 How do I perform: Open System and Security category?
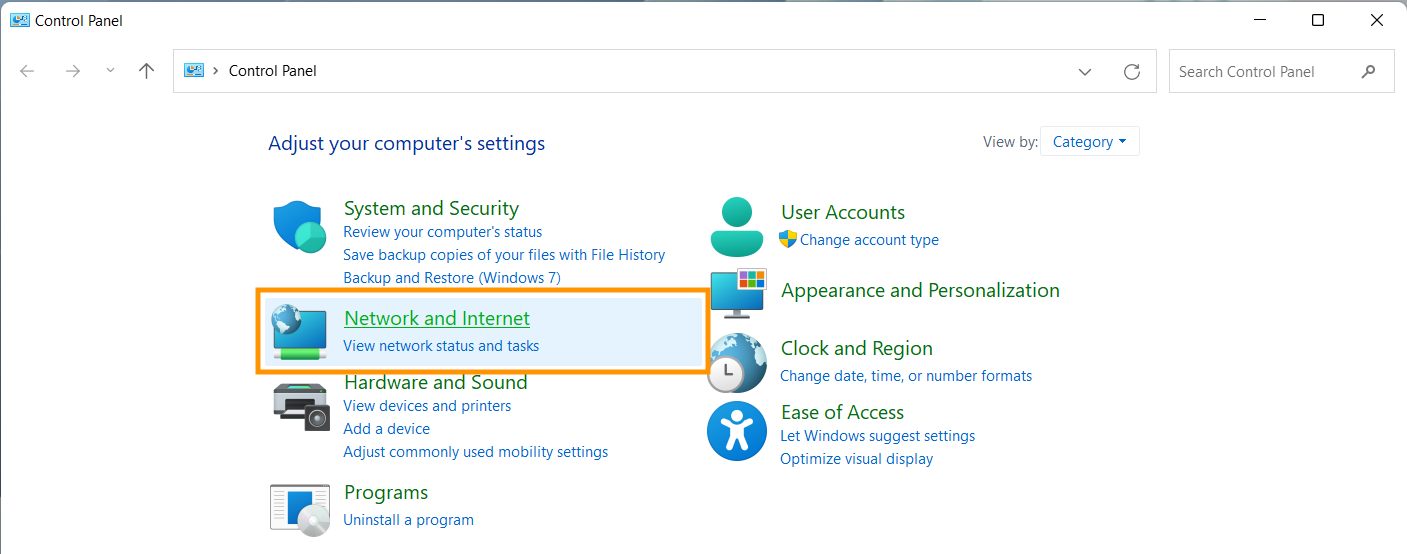[431, 208]
